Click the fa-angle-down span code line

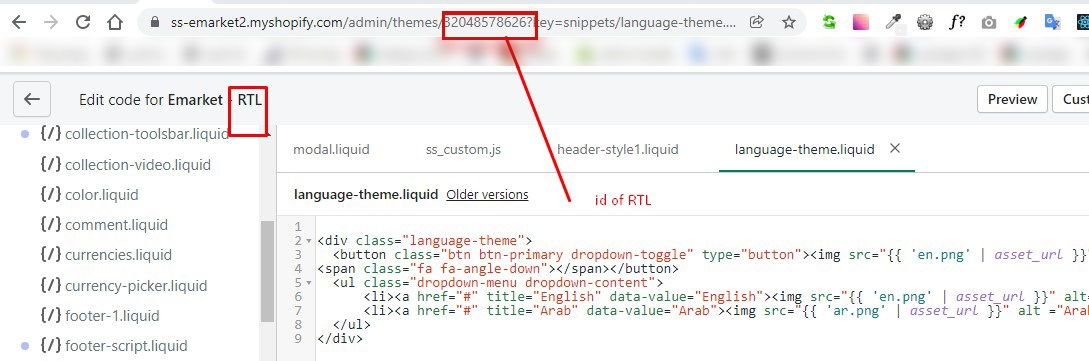(x=497, y=268)
